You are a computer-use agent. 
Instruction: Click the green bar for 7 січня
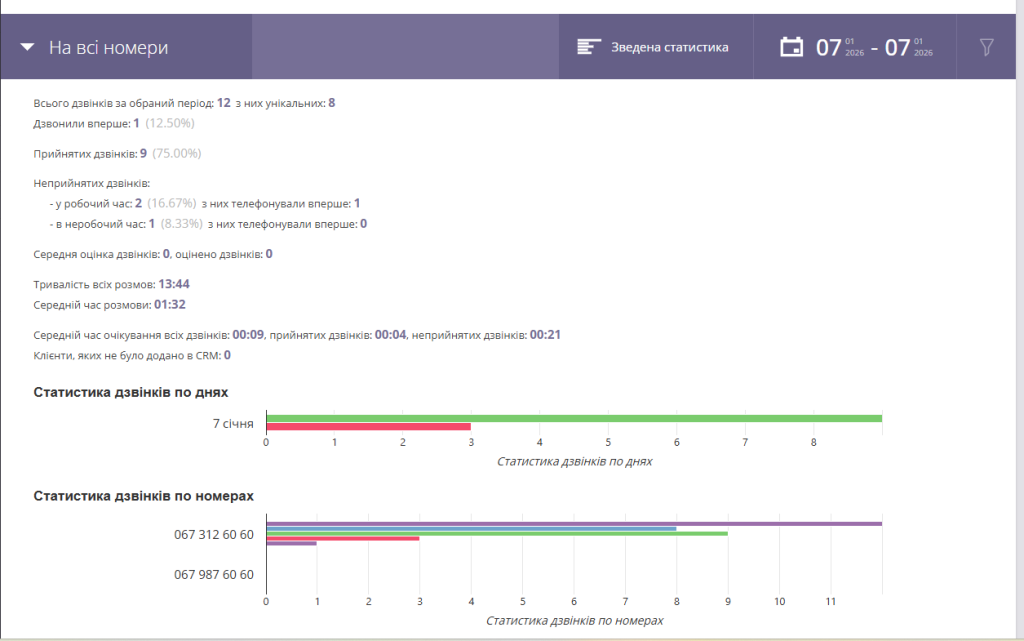[574, 418]
